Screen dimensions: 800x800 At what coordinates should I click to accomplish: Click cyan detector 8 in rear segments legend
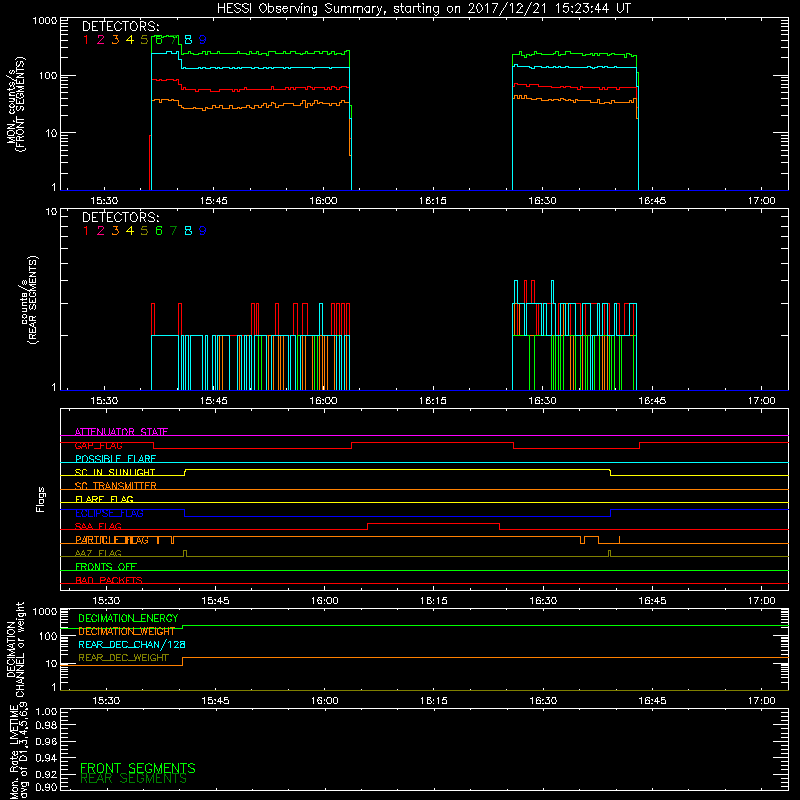188,231
